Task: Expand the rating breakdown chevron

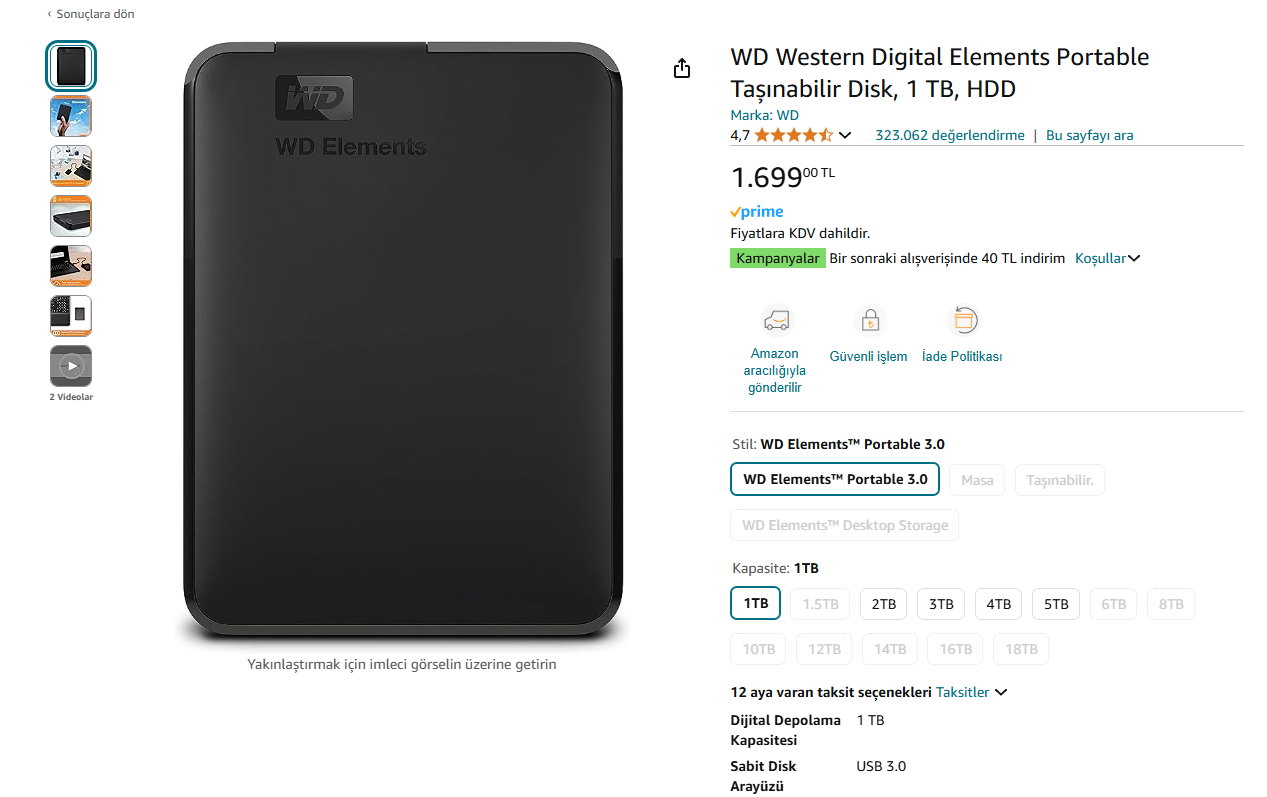Action: pos(845,135)
